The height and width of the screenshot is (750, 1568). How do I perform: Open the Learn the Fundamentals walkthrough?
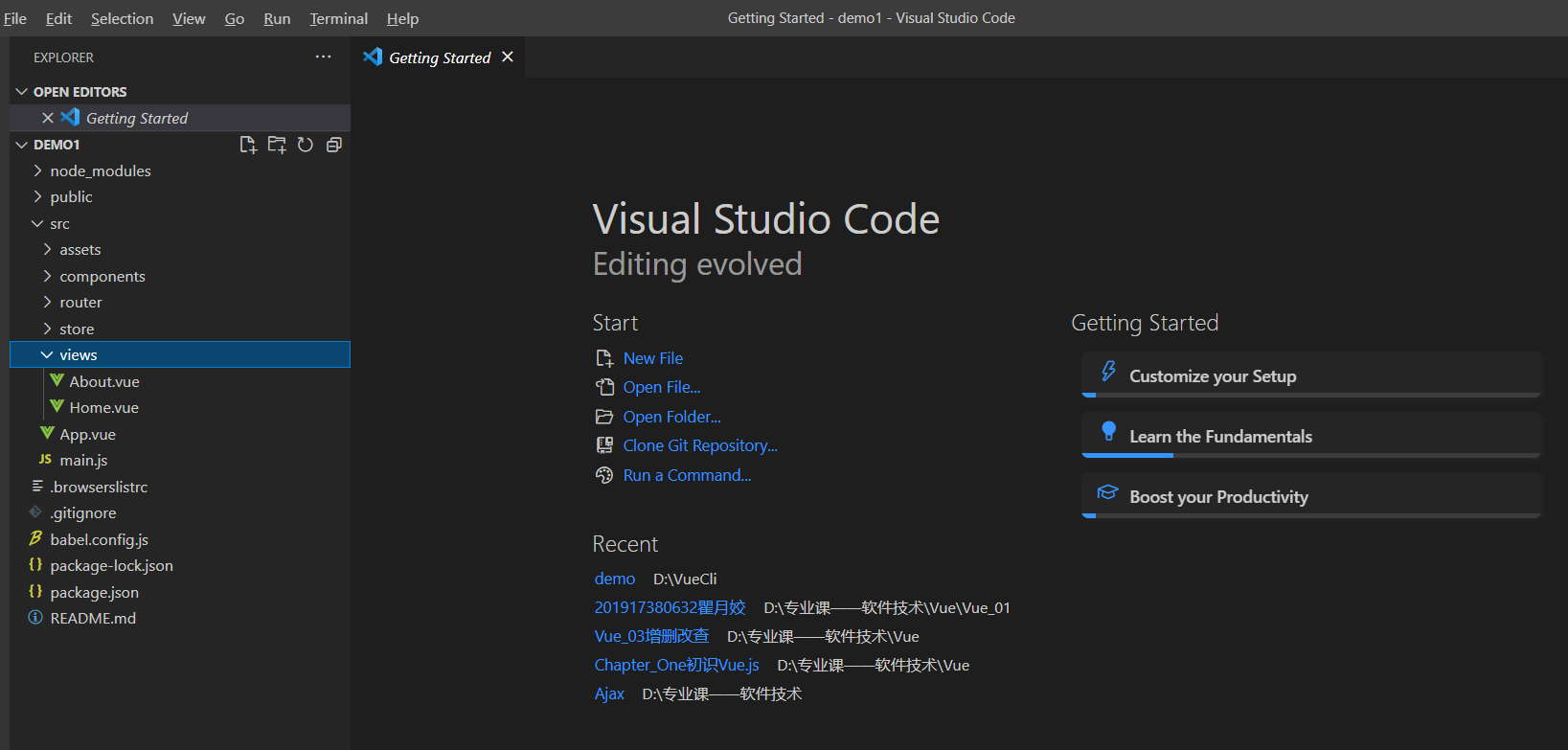1311,435
